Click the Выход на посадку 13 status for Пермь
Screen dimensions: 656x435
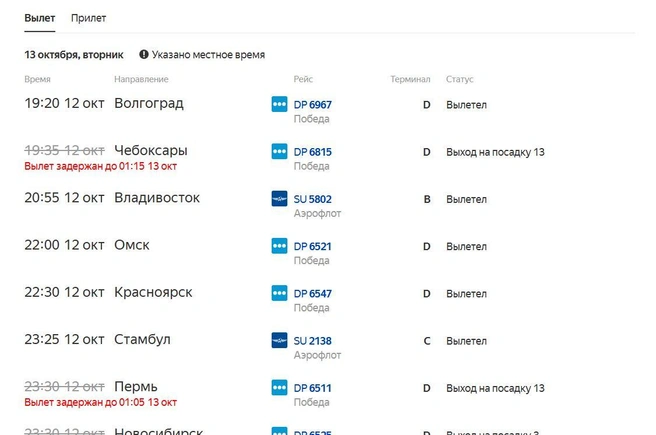pyautogui.click(x=495, y=389)
